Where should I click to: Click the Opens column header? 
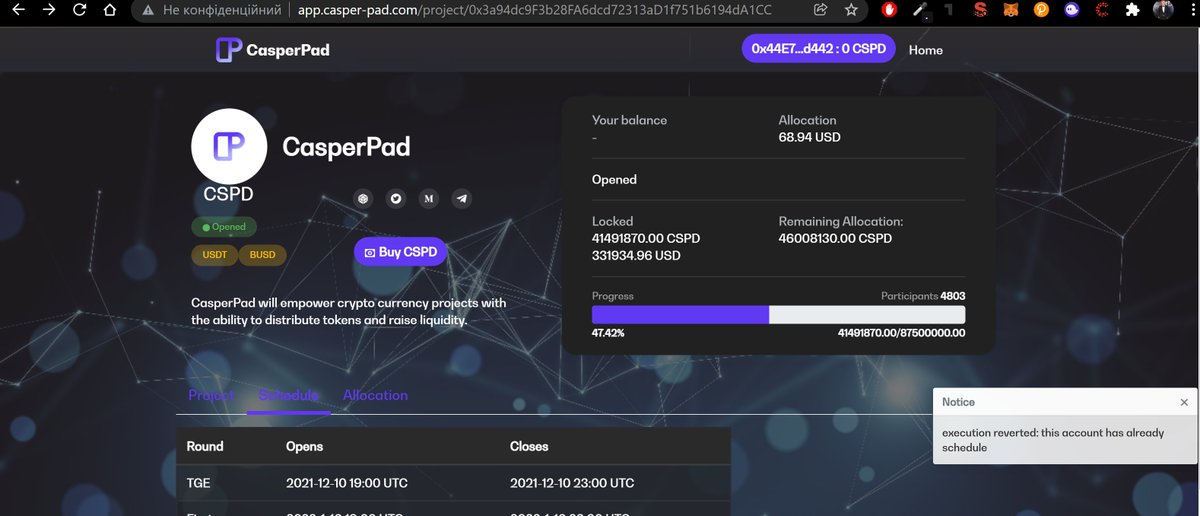tap(304, 446)
